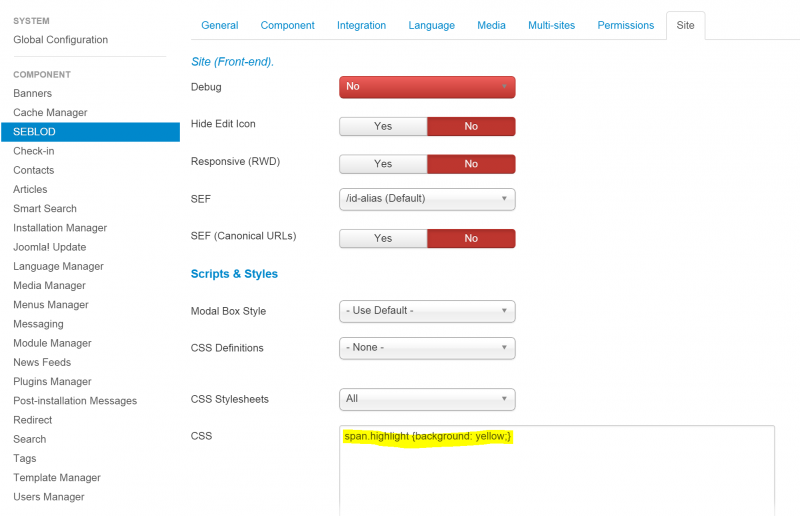Open Module Manager settings
Image resolution: width=800 pixels, height=516 pixels.
tap(53, 343)
